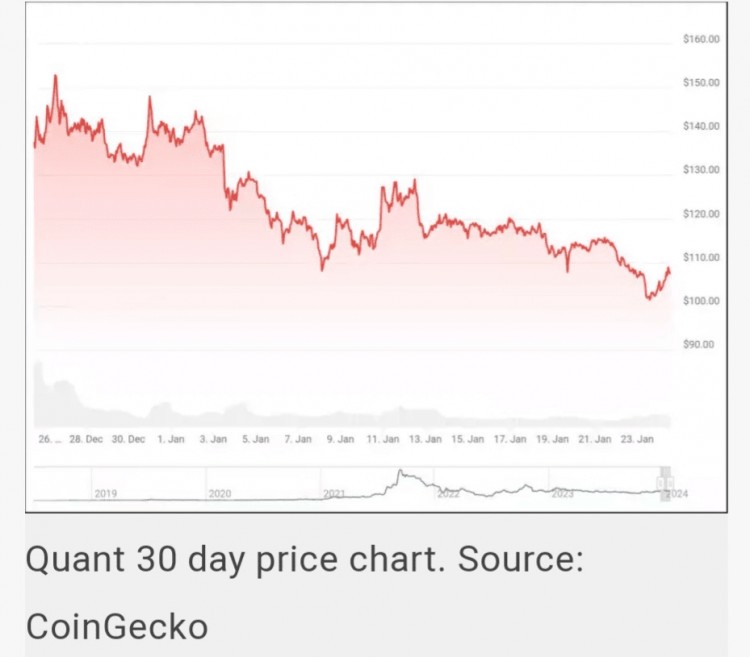The image size is (750, 657).
Task: Select the $150.00 y-axis label
Action: tap(701, 82)
